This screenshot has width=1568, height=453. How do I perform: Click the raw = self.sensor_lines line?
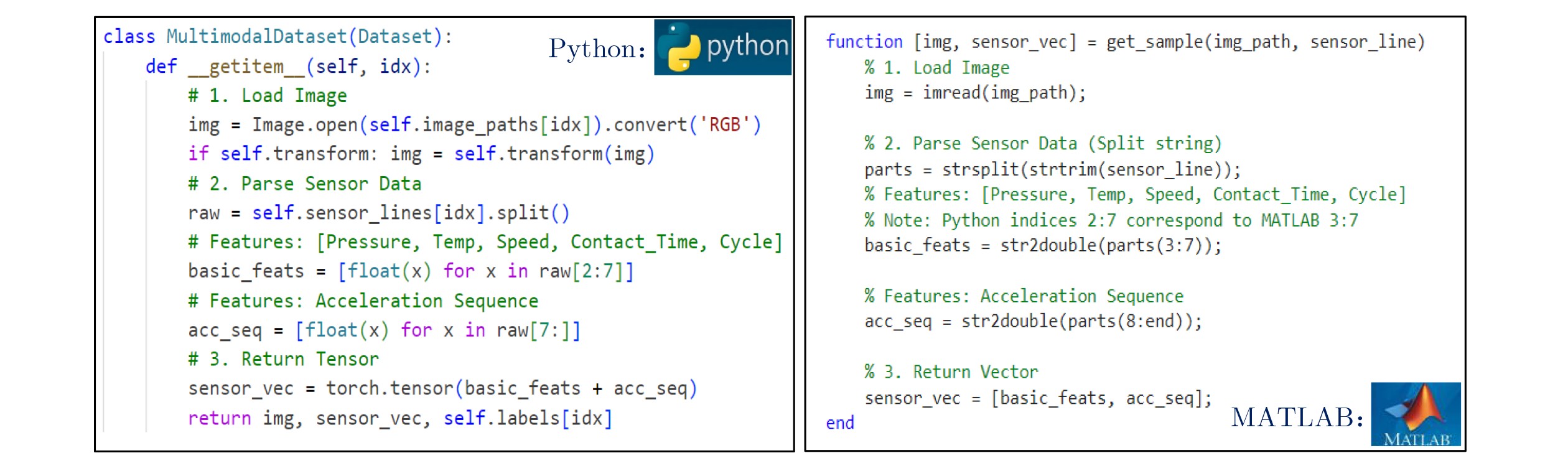tap(378, 213)
